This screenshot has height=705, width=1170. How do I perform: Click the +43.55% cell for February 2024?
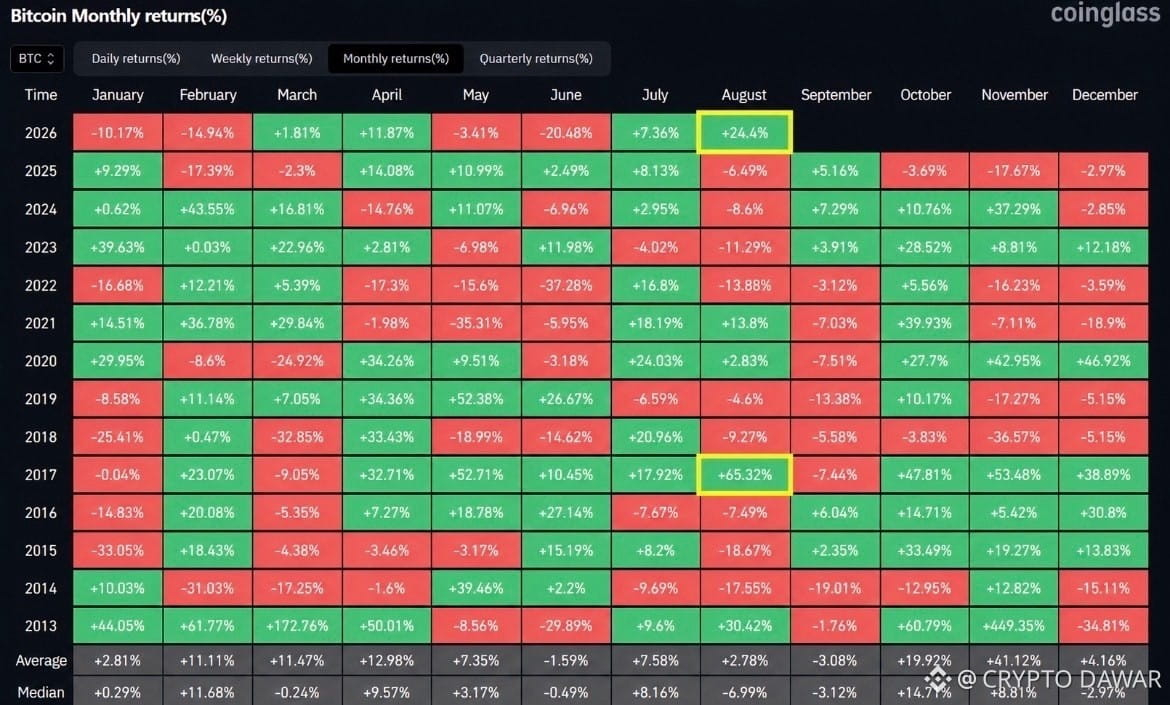tap(207, 209)
